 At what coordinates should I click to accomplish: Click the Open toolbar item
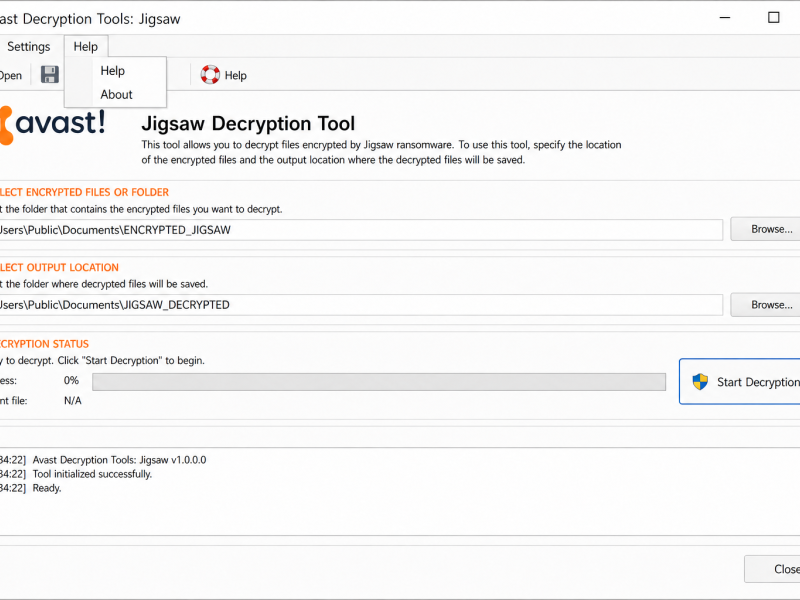click(11, 76)
